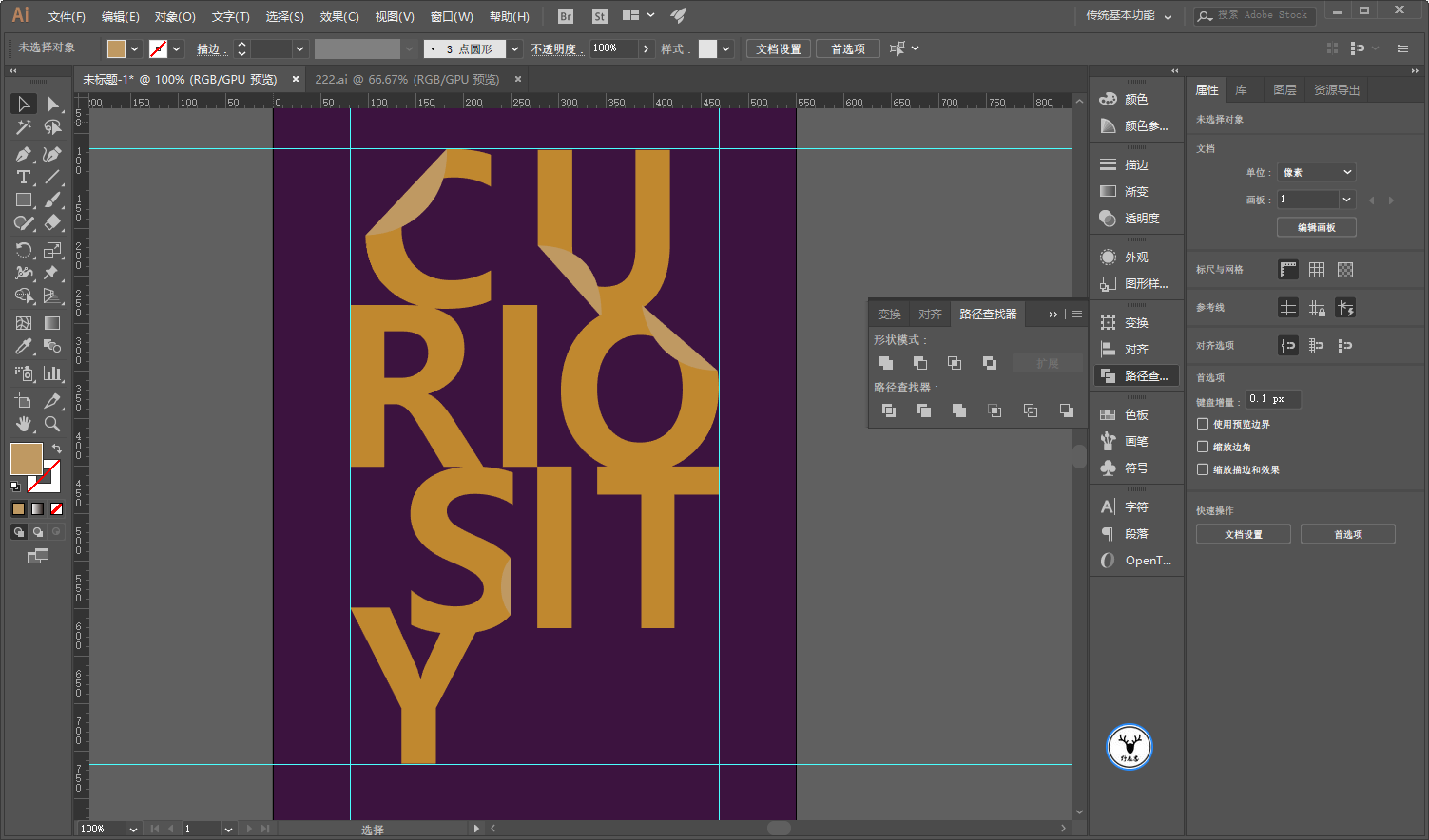Image resolution: width=1429 pixels, height=840 pixels.
Task: Click the fill color swatch in toolbox
Action: tap(27, 459)
